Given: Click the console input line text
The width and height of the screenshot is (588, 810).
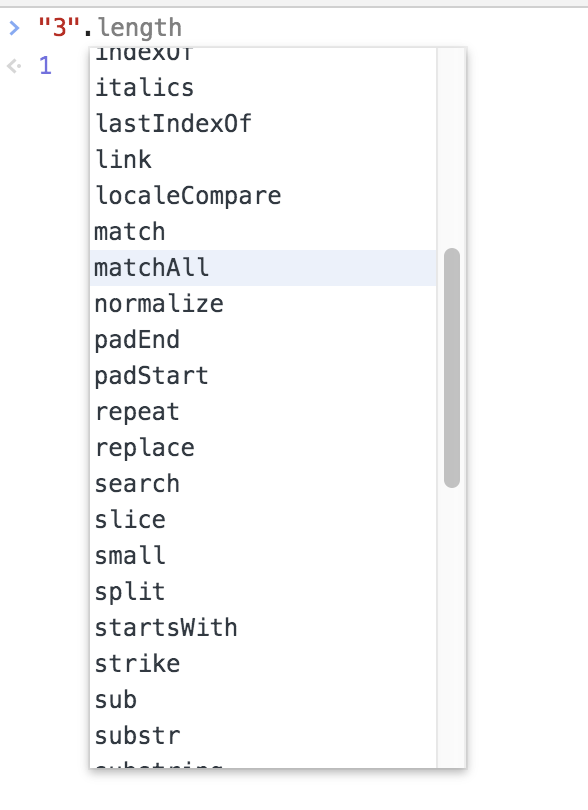Looking at the screenshot, I should coord(110,27).
